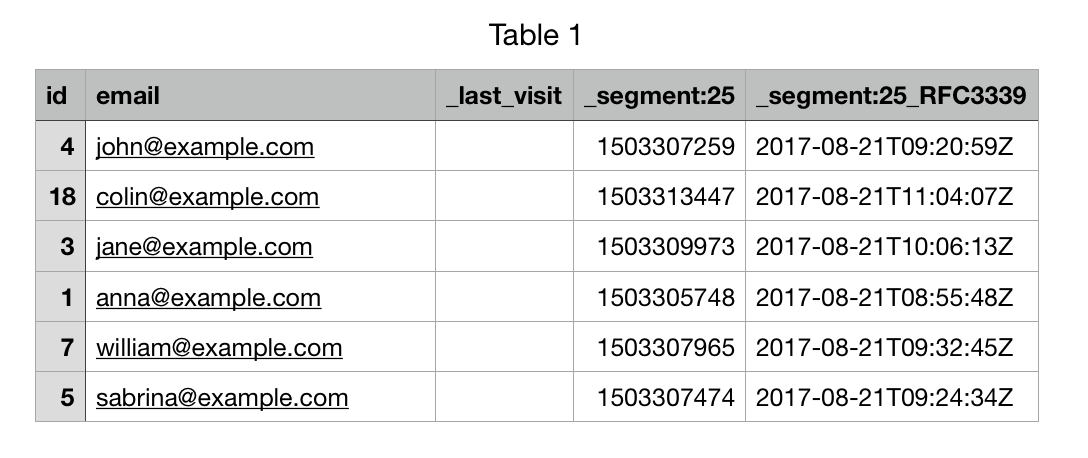Select the empty _last_visit cell for anna

(x=504, y=297)
